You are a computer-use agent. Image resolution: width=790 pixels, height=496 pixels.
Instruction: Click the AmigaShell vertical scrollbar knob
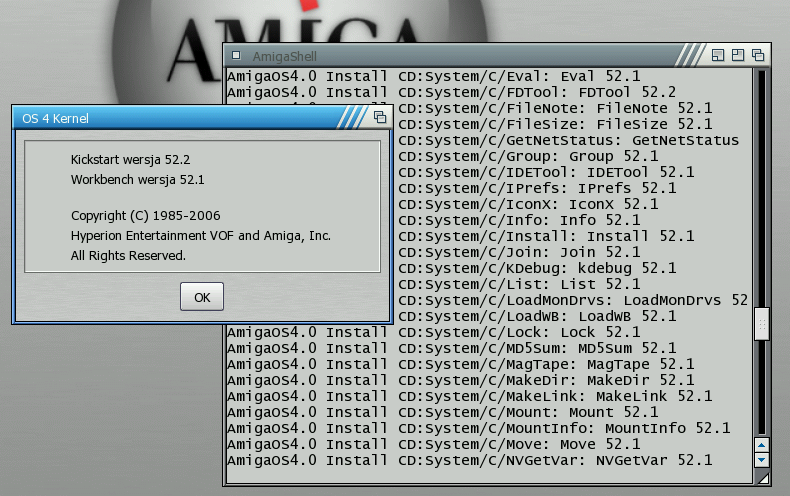[761, 323]
